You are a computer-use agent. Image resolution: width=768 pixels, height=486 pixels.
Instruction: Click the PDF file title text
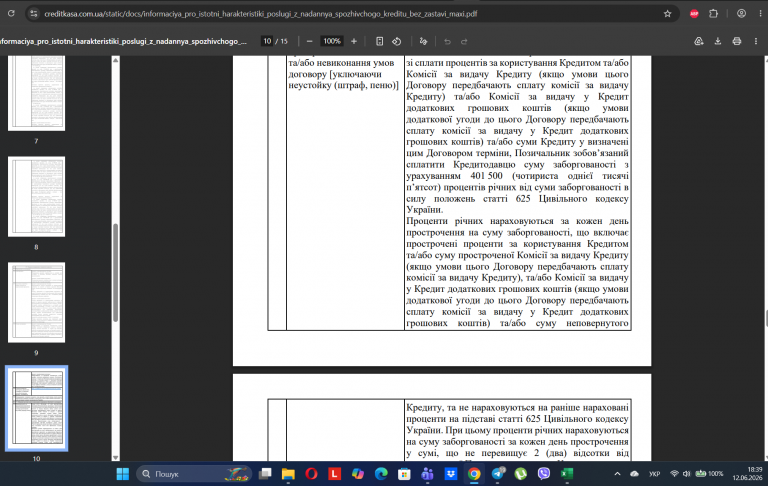[123, 41]
